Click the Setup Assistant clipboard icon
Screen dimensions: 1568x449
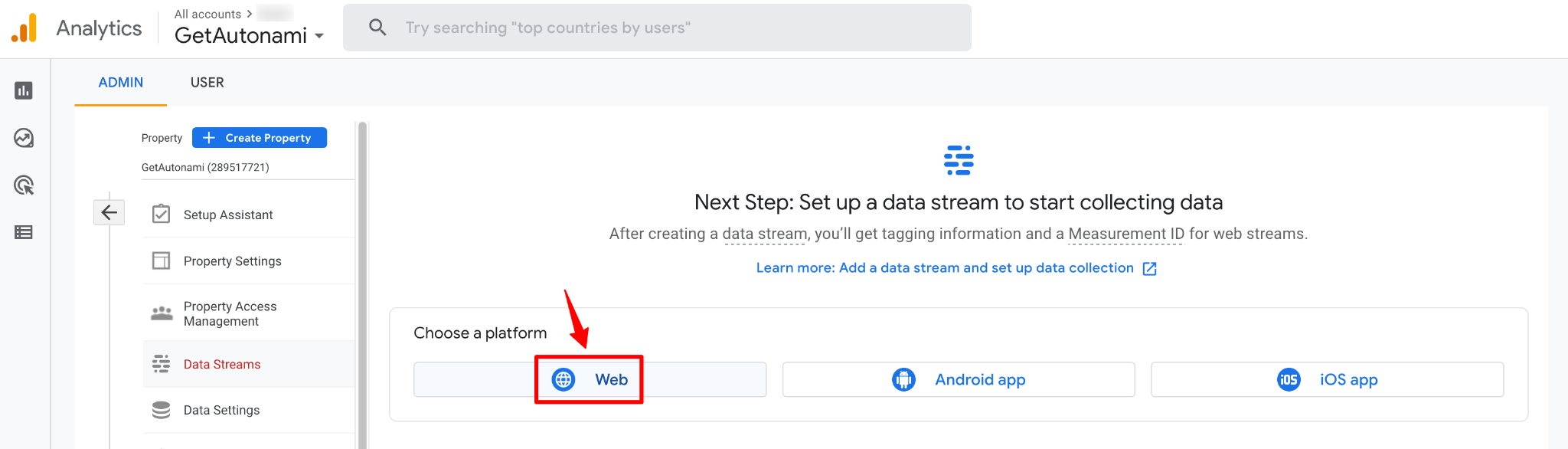tap(161, 215)
